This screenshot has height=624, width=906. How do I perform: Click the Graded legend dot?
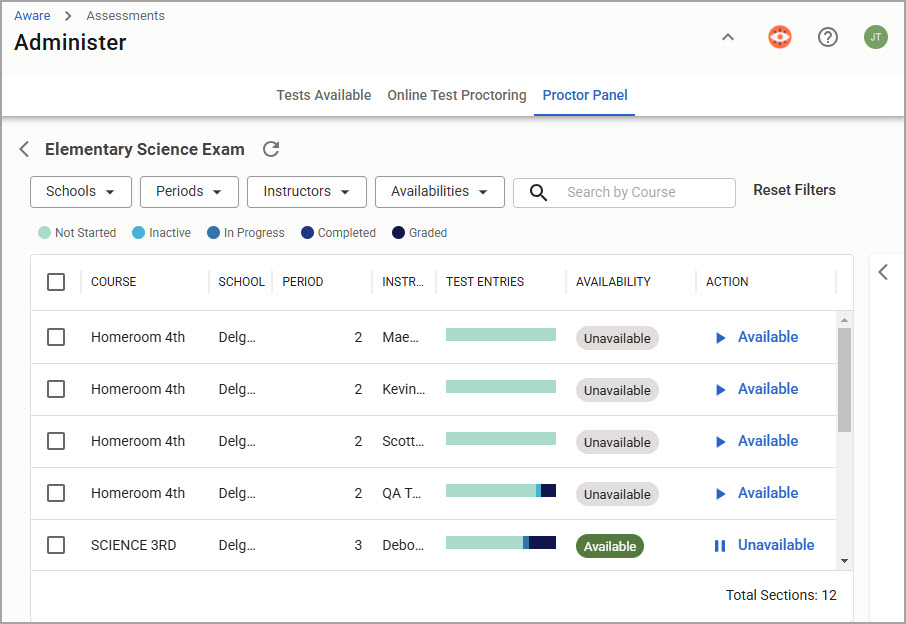point(398,233)
